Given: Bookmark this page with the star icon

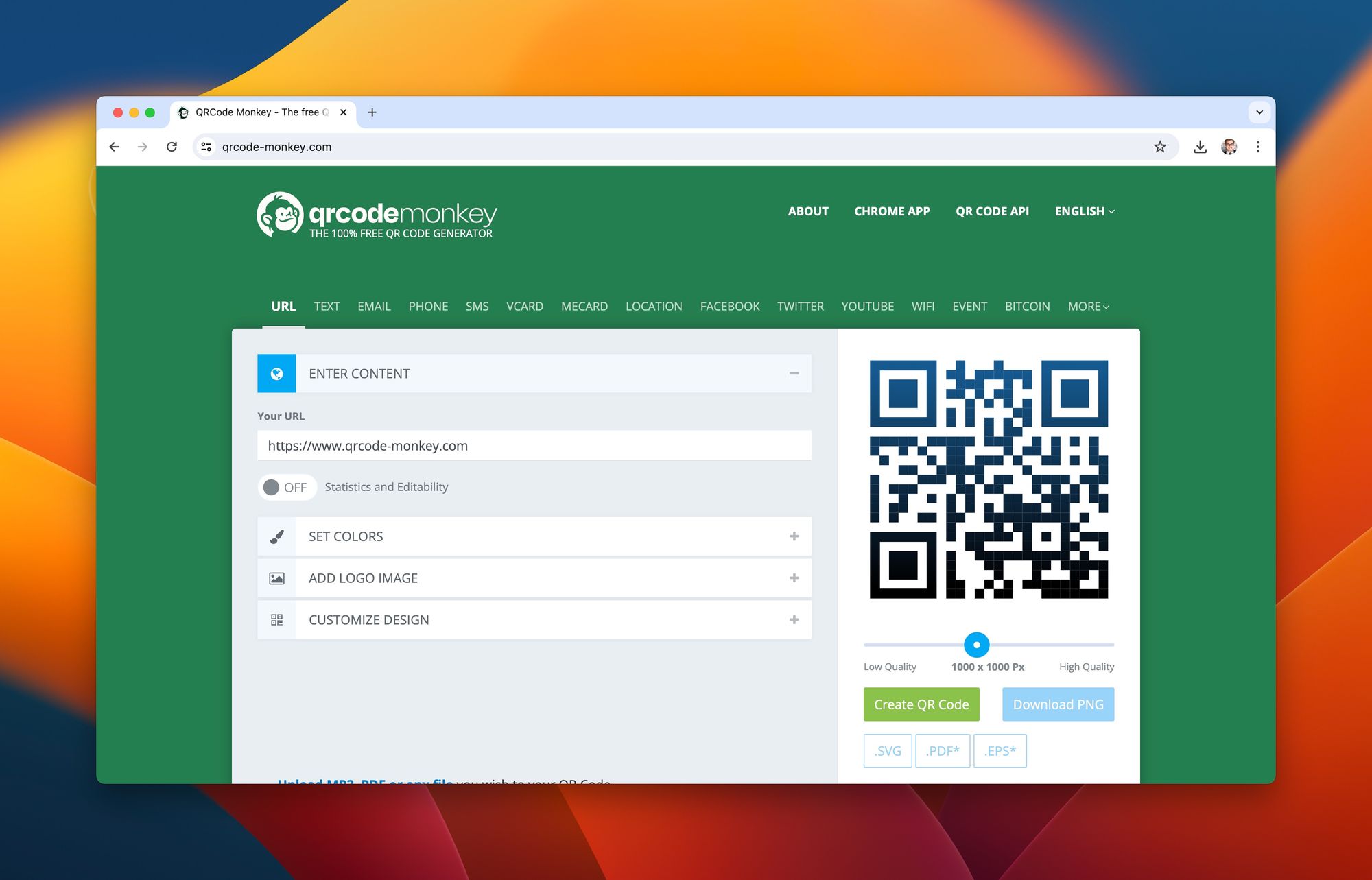Looking at the screenshot, I should click(x=1160, y=147).
